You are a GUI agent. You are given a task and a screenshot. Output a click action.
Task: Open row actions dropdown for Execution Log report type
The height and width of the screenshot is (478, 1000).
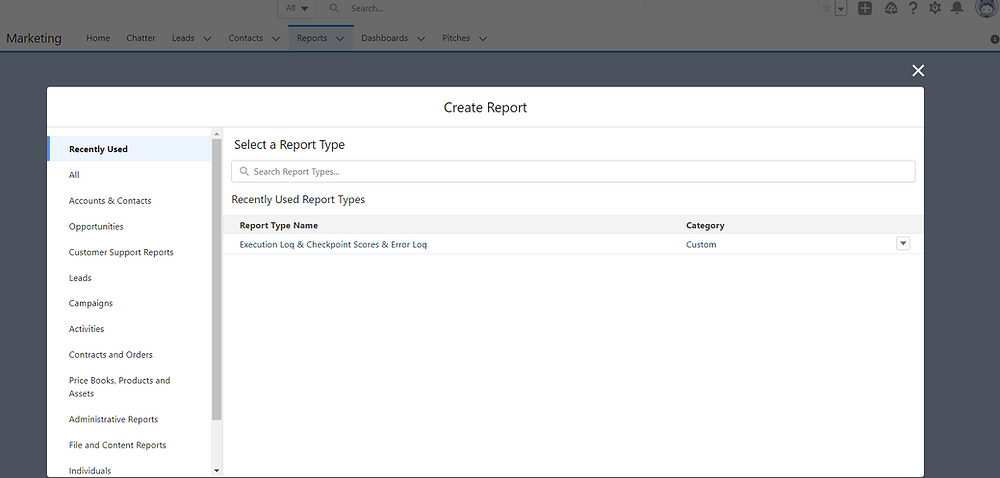(x=903, y=243)
